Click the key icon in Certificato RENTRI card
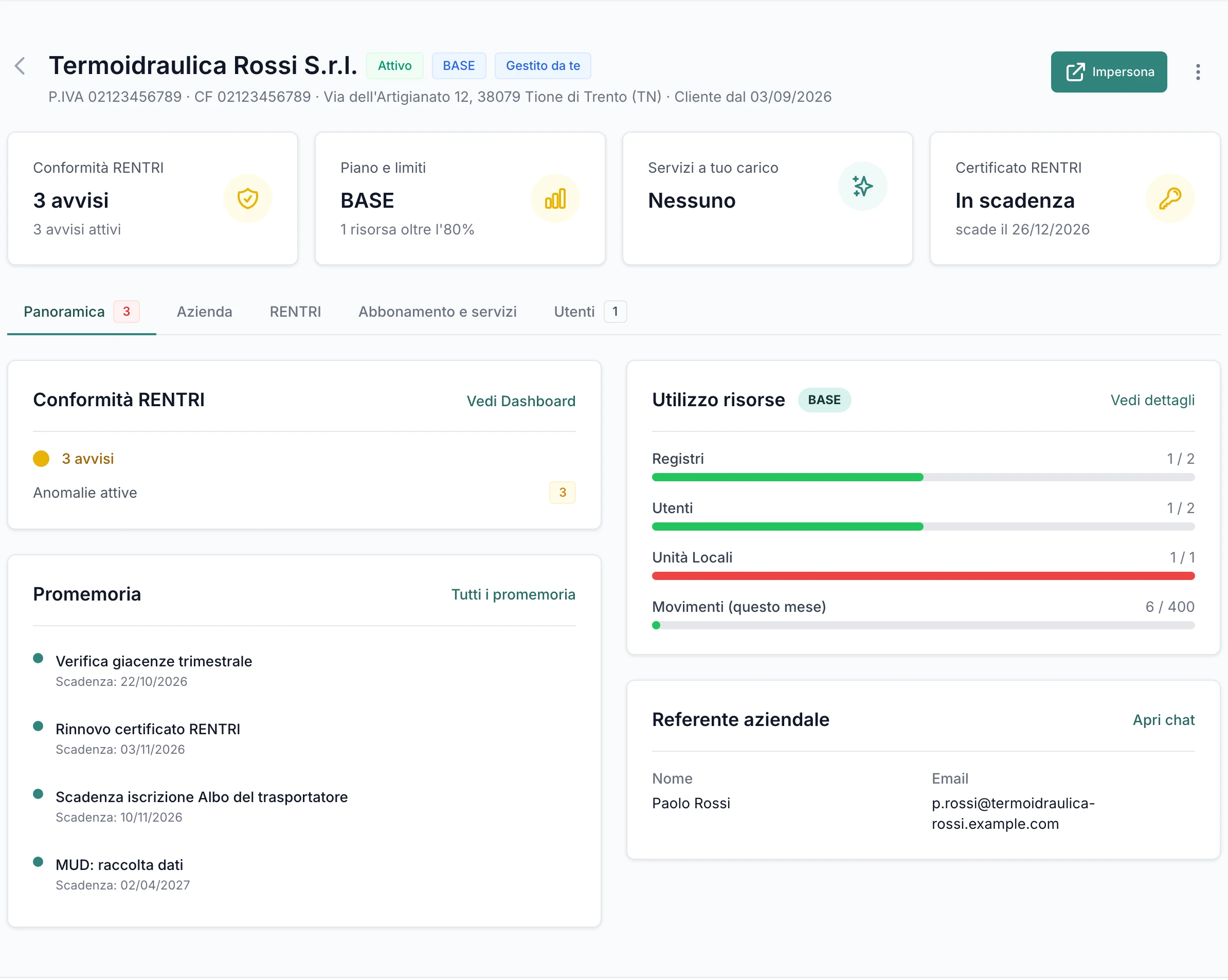1228x980 pixels. 1170,199
